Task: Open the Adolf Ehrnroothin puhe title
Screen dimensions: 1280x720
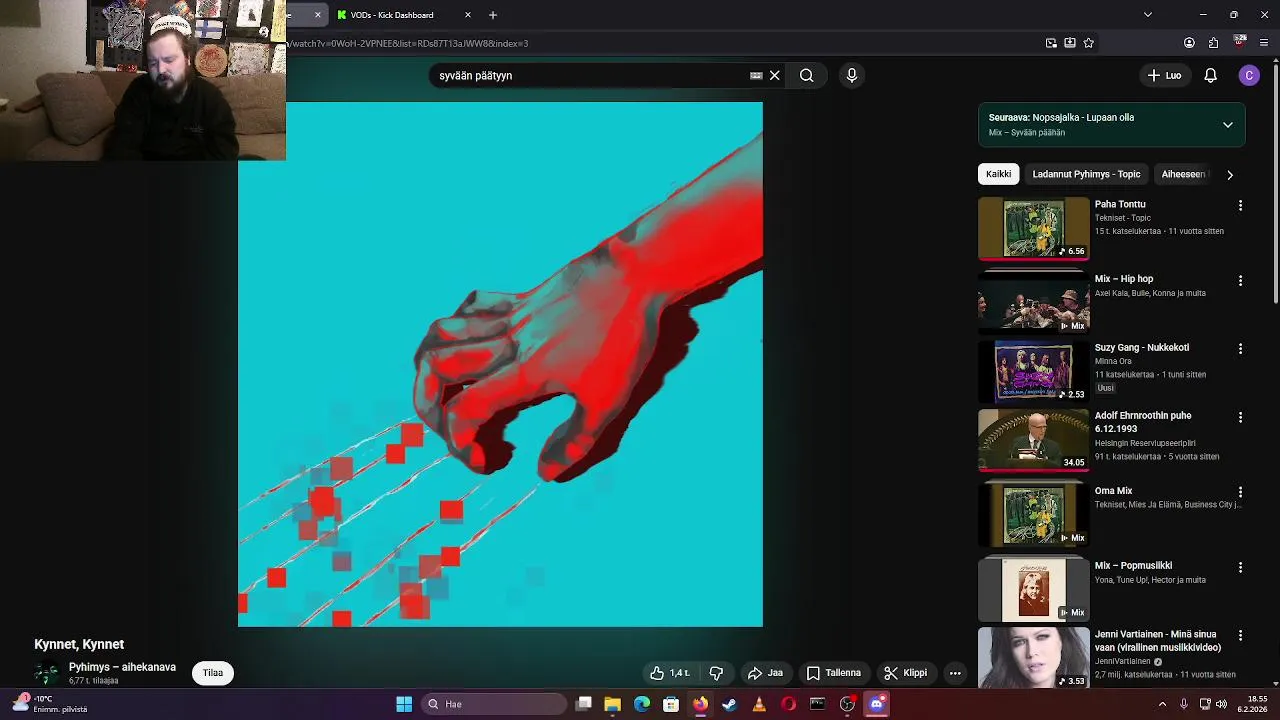Action: 1143,422
